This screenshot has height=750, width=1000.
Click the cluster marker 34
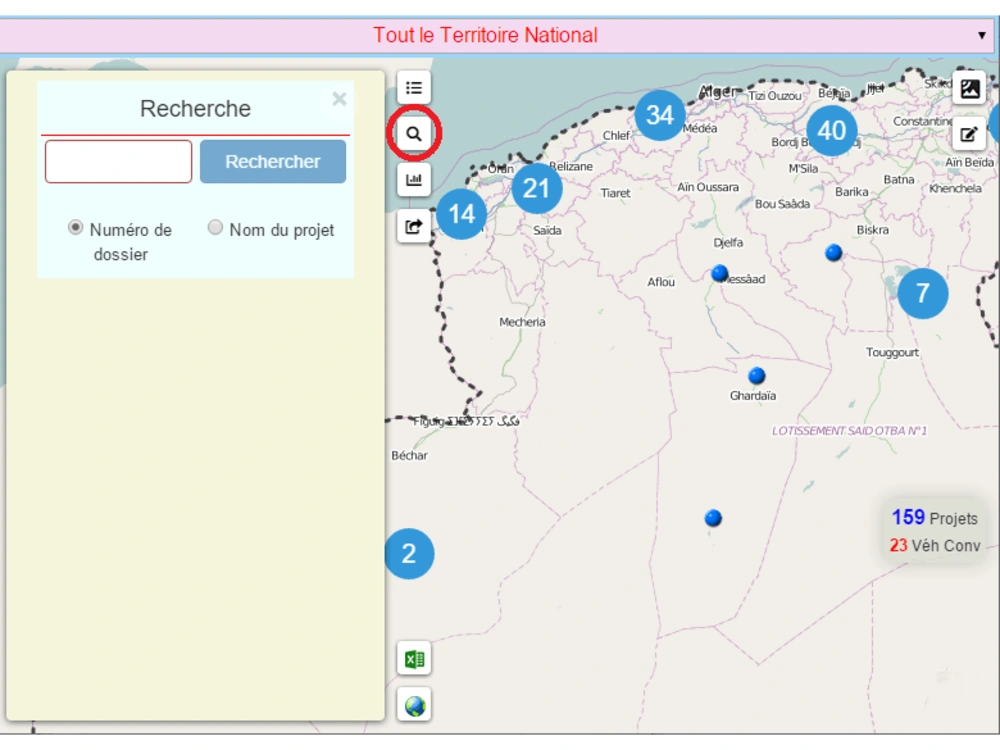pos(659,115)
